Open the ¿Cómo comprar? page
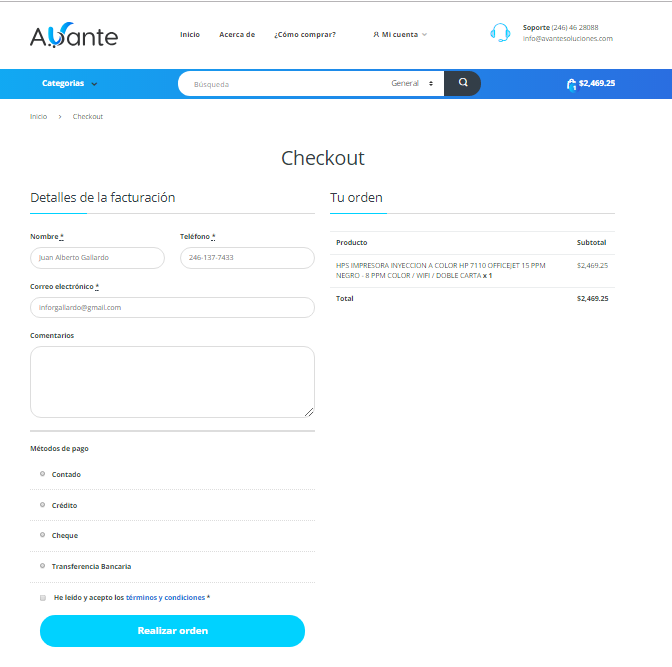672x667 pixels. (x=305, y=34)
